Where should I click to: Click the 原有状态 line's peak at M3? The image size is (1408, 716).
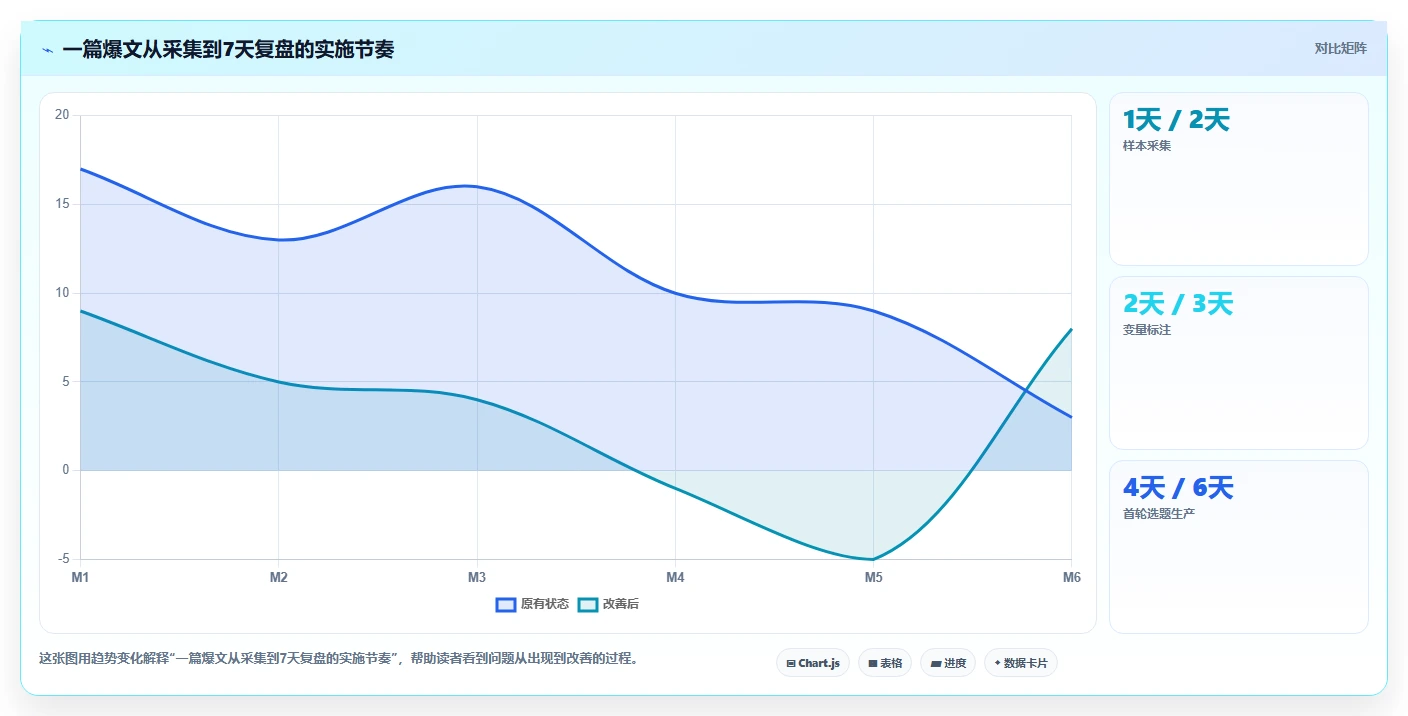click(477, 187)
